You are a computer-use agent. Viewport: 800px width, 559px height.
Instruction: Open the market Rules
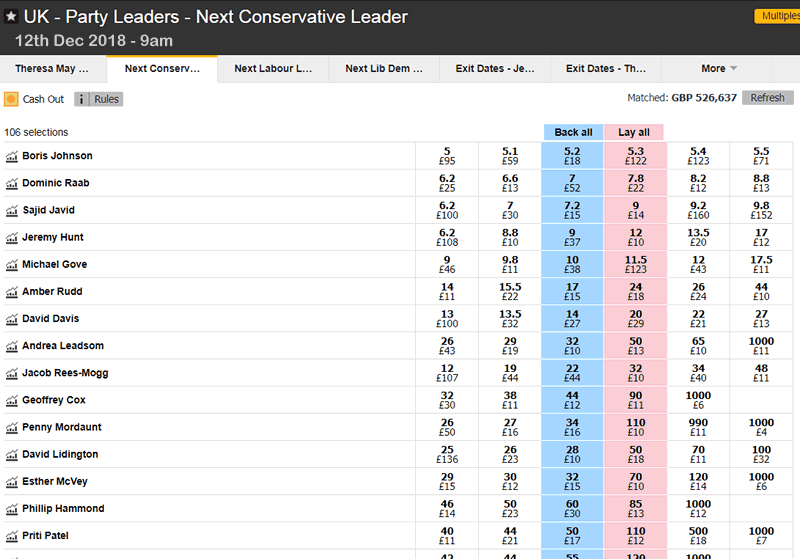point(106,99)
